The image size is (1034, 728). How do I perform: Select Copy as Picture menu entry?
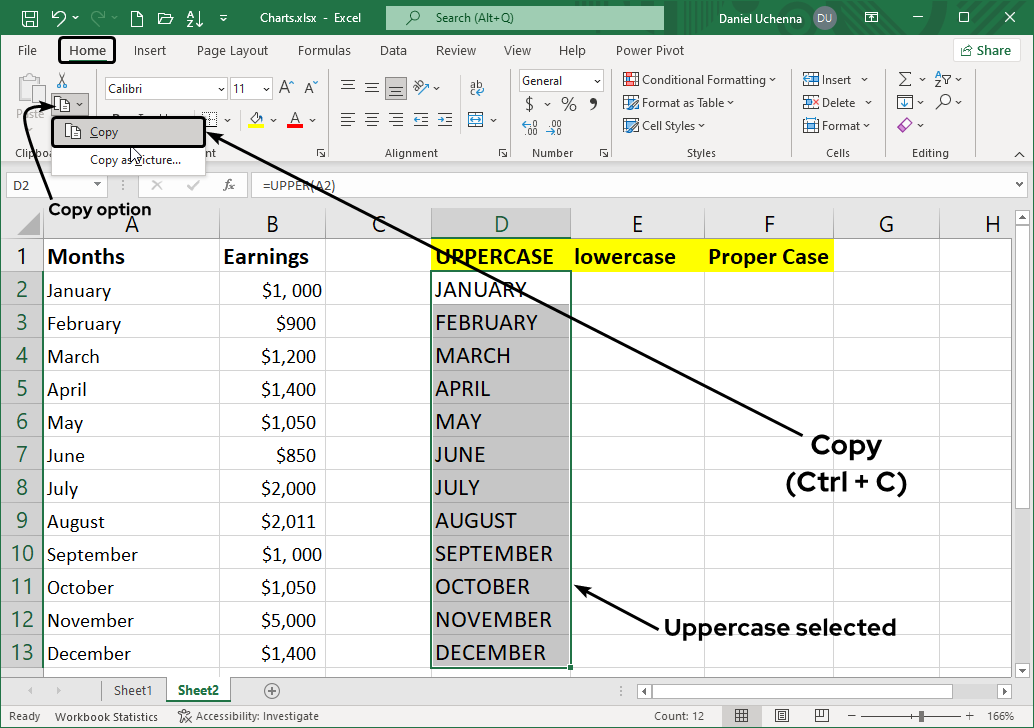135,160
